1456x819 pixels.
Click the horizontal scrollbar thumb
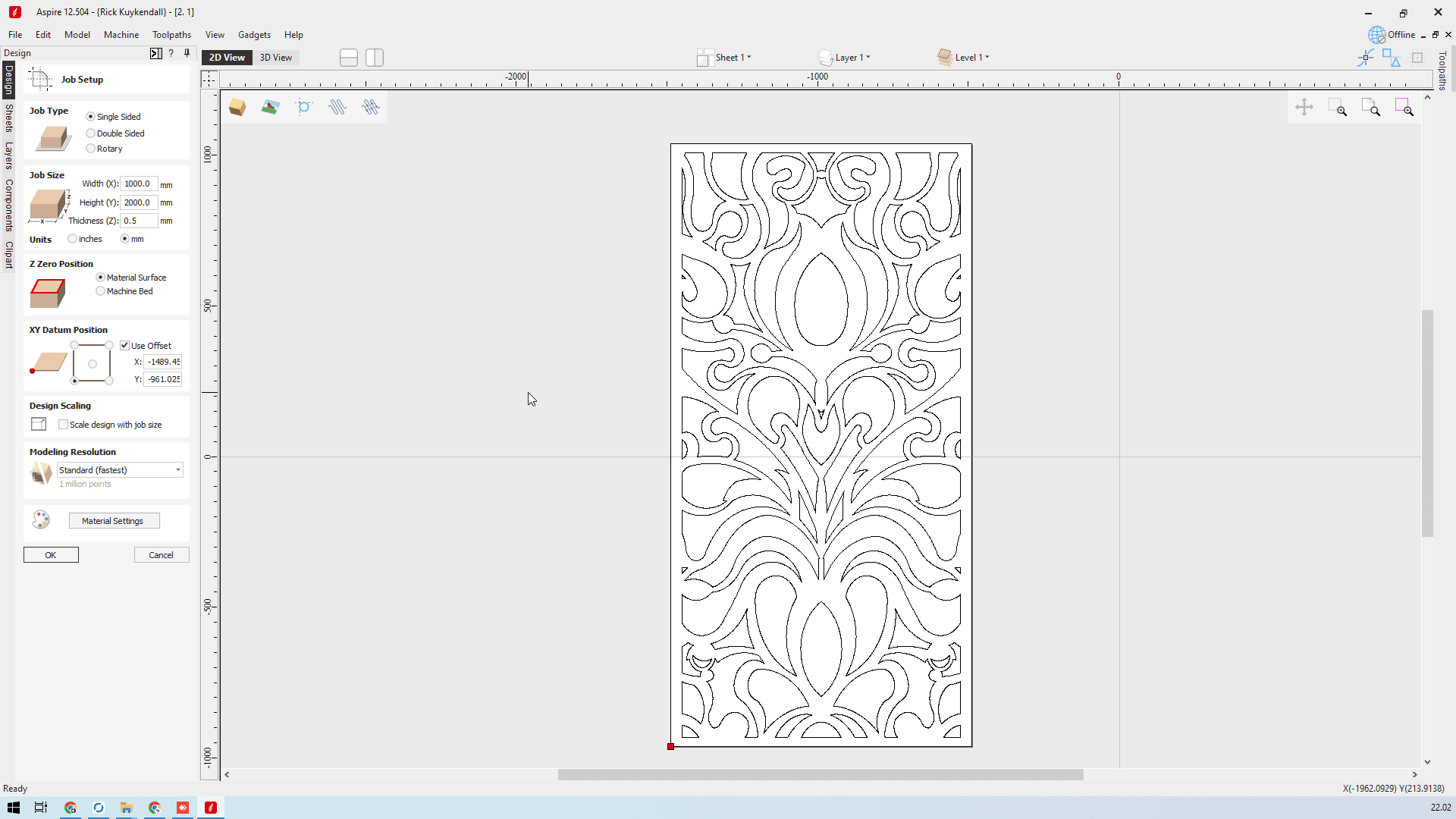click(x=820, y=775)
